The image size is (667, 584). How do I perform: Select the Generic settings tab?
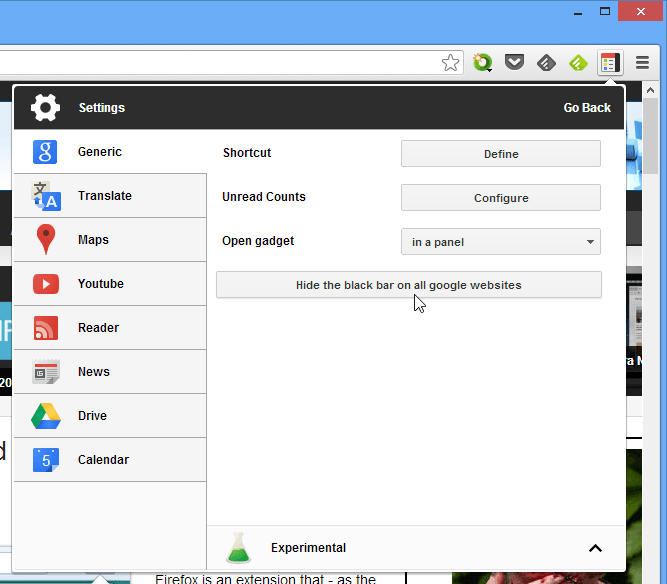(x=110, y=152)
